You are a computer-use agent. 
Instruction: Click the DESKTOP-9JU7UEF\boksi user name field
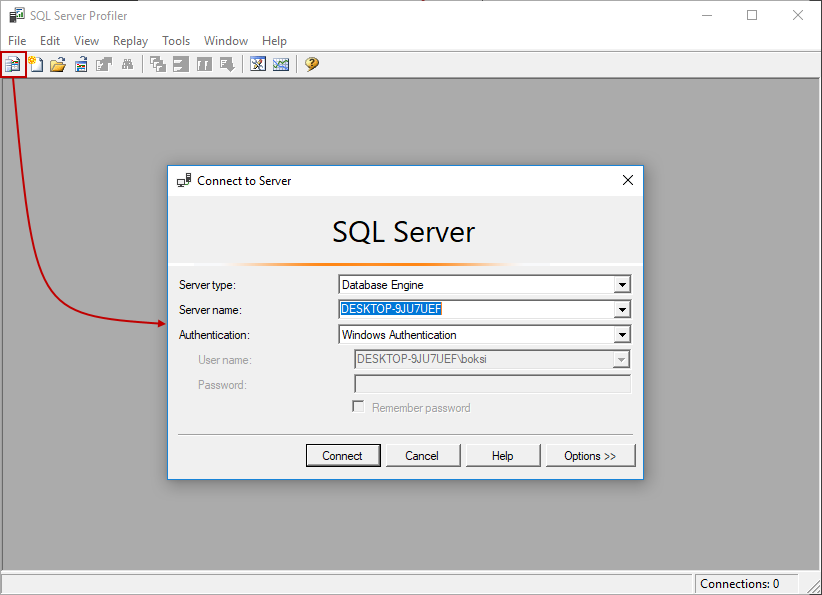pyautogui.click(x=492, y=359)
